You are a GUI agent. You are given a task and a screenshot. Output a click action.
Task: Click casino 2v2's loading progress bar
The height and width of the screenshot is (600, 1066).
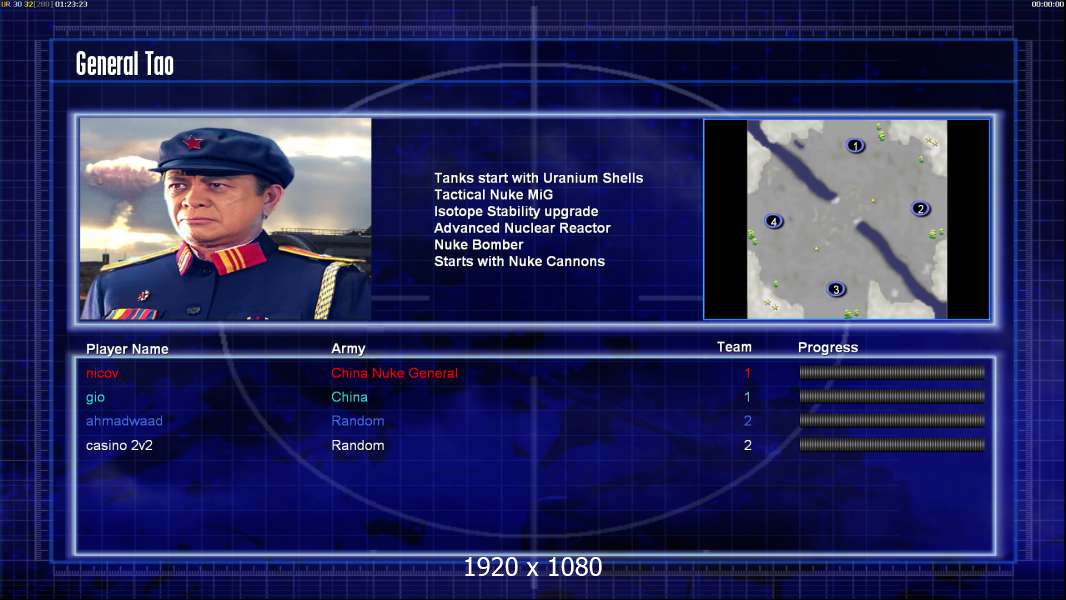coord(892,445)
